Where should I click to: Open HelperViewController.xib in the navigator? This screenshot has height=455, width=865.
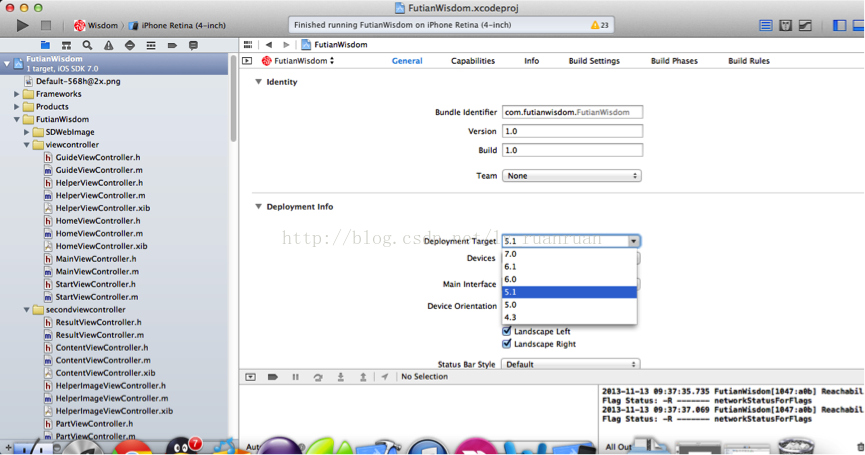pos(103,208)
